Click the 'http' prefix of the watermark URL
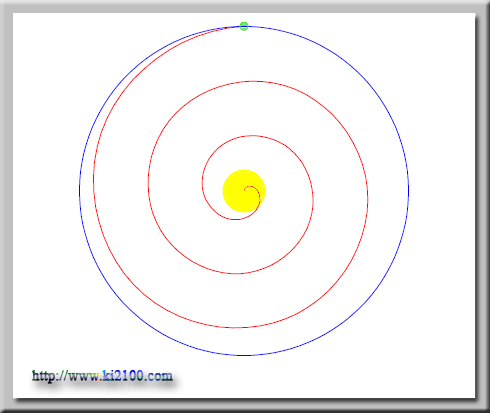The image size is (490, 413). 43,376
